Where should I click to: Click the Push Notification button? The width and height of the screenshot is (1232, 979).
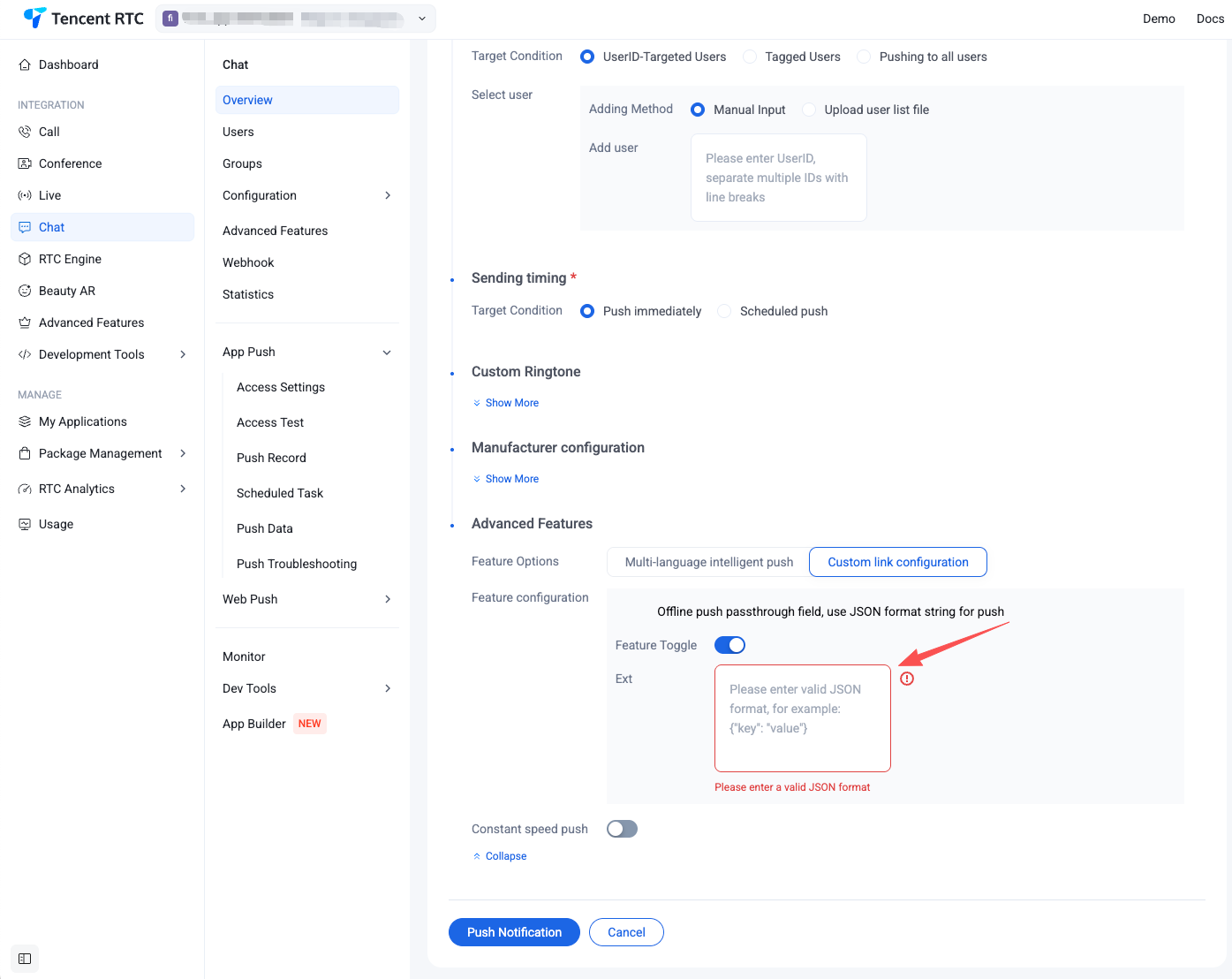pos(514,932)
